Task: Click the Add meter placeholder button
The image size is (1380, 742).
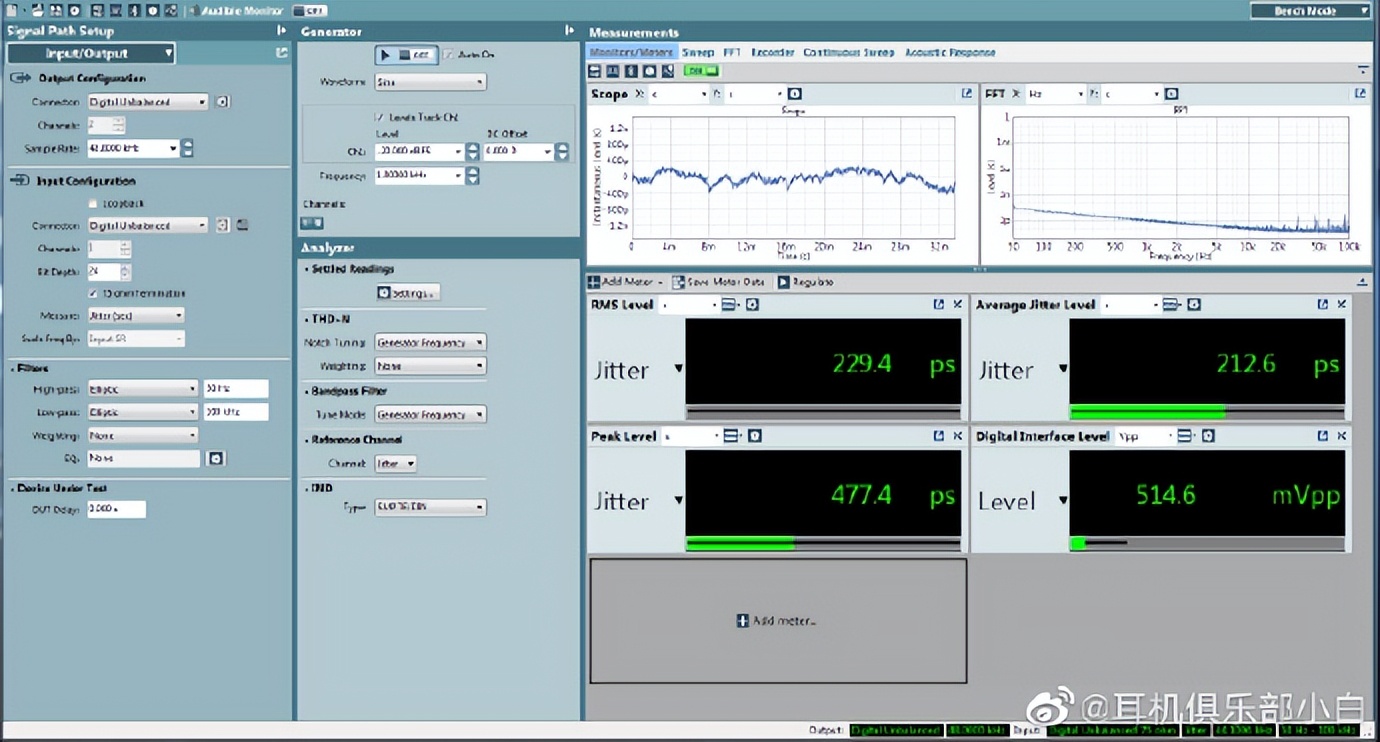Action: pyautogui.click(x=777, y=621)
